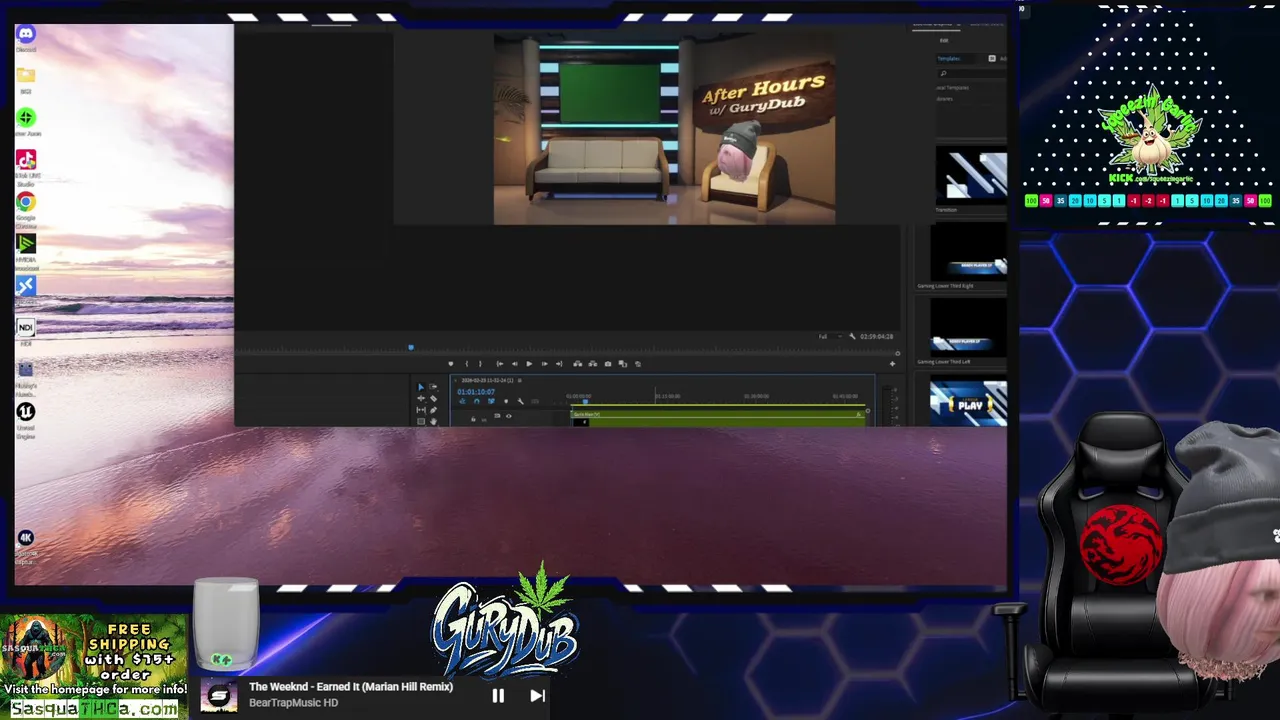
Task: Click the templates search field
Action: pyautogui.click(x=972, y=73)
